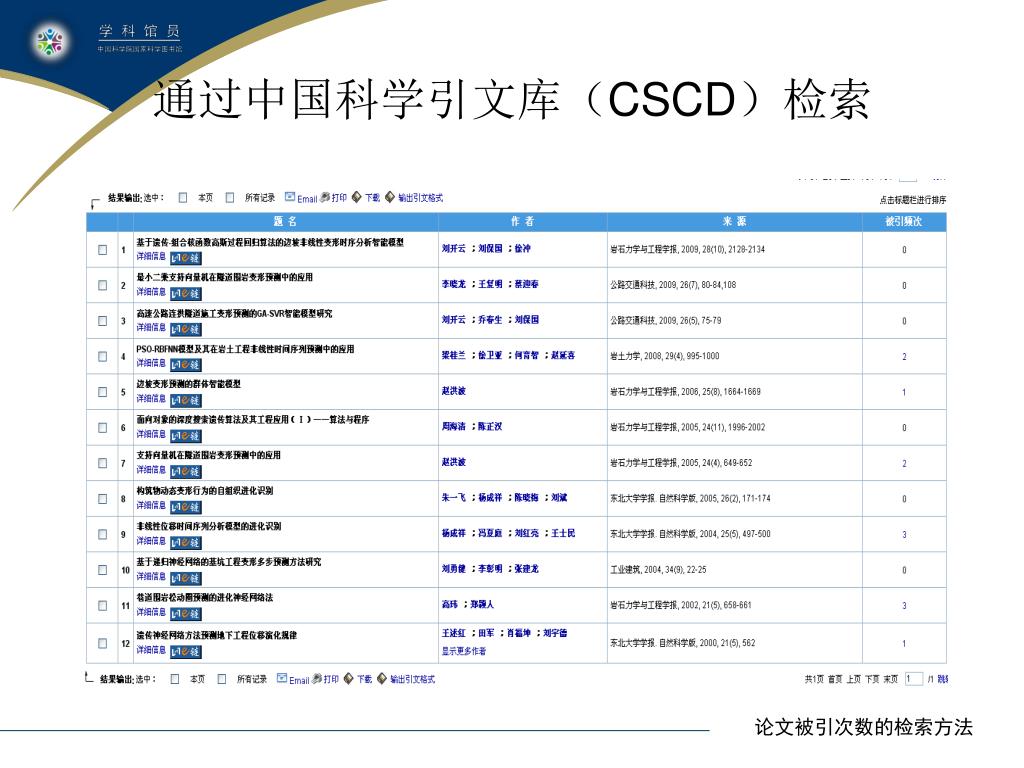Select the checkbox for record 9
The image size is (1024, 768).
click(x=103, y=534)
